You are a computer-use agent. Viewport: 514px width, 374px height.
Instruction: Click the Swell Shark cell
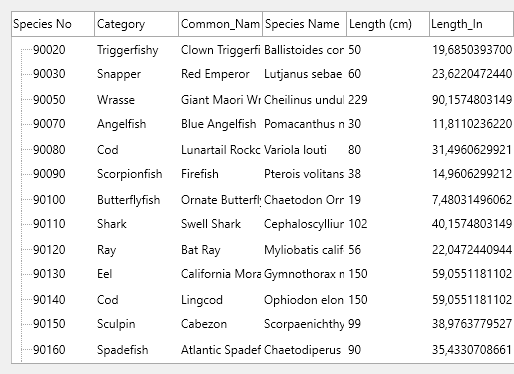(x=211, y=224)
